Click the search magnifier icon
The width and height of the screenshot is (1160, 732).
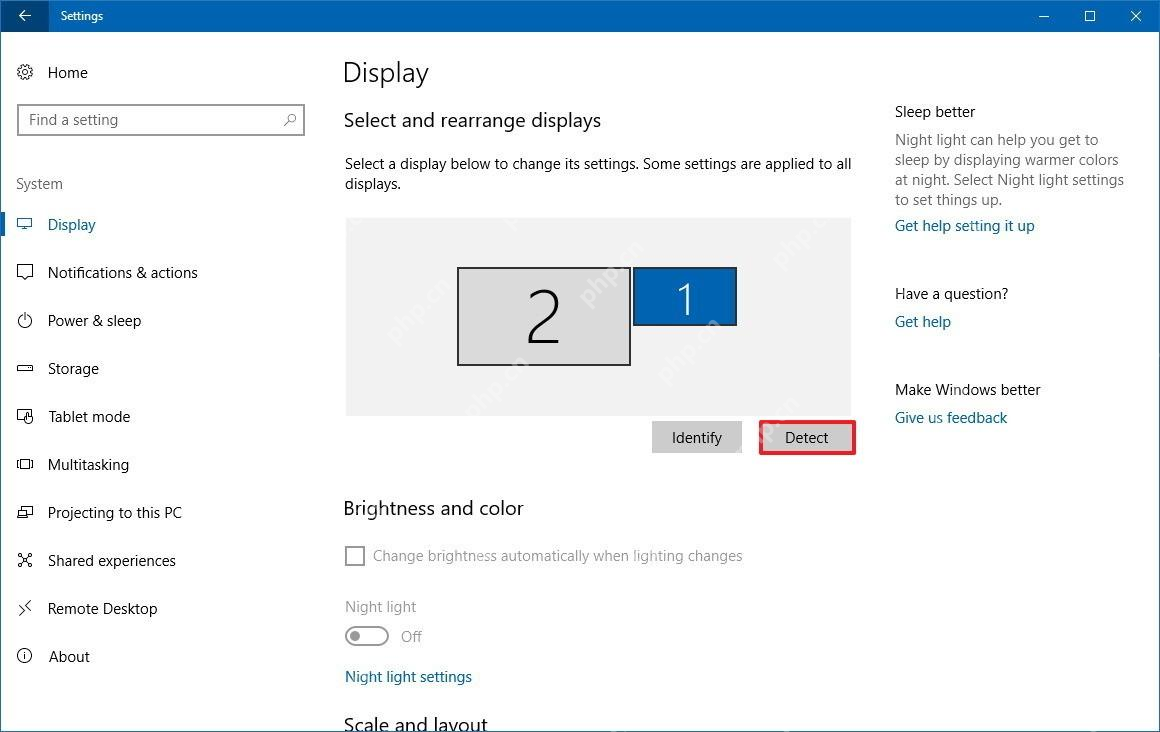point(290,119)
